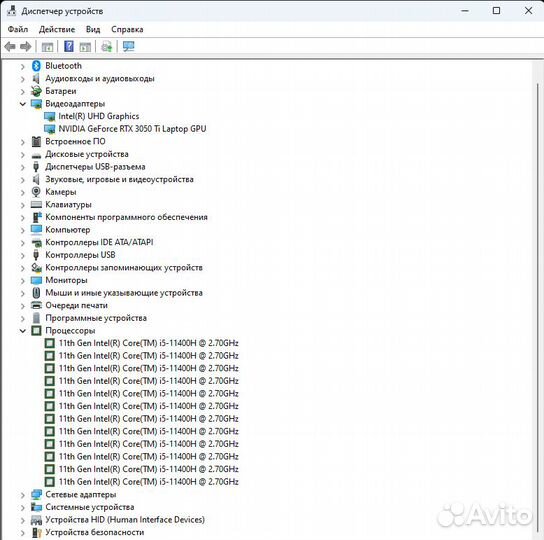Select Аудиовходы и аудиовыходы label
This screenshot has width=544, height=540.
click(100, 78)
